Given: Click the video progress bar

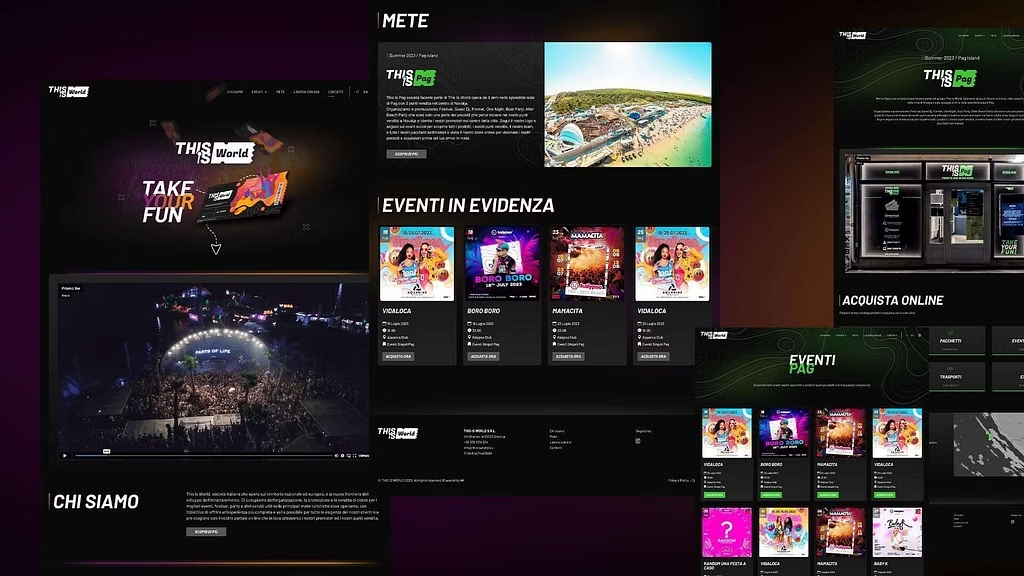Looking at the screenshot, I should [200, 455].
